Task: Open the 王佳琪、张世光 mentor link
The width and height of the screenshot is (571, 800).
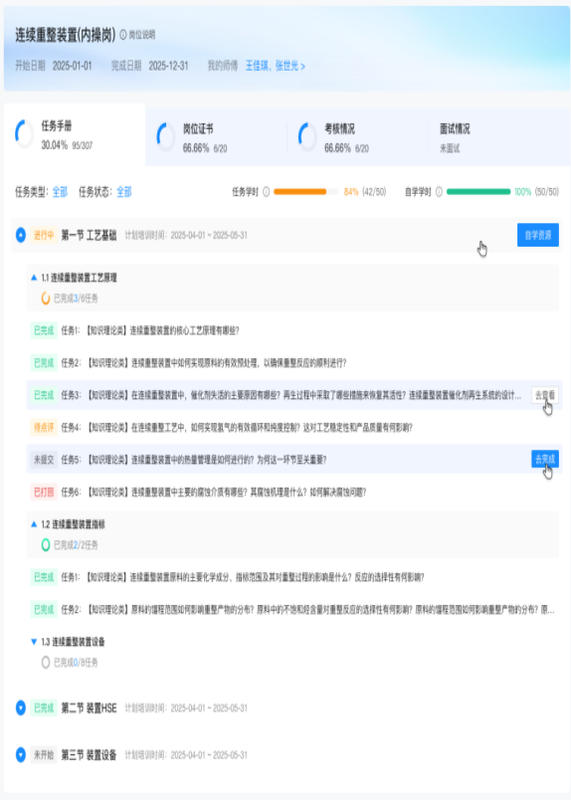Action: point(275,66)
